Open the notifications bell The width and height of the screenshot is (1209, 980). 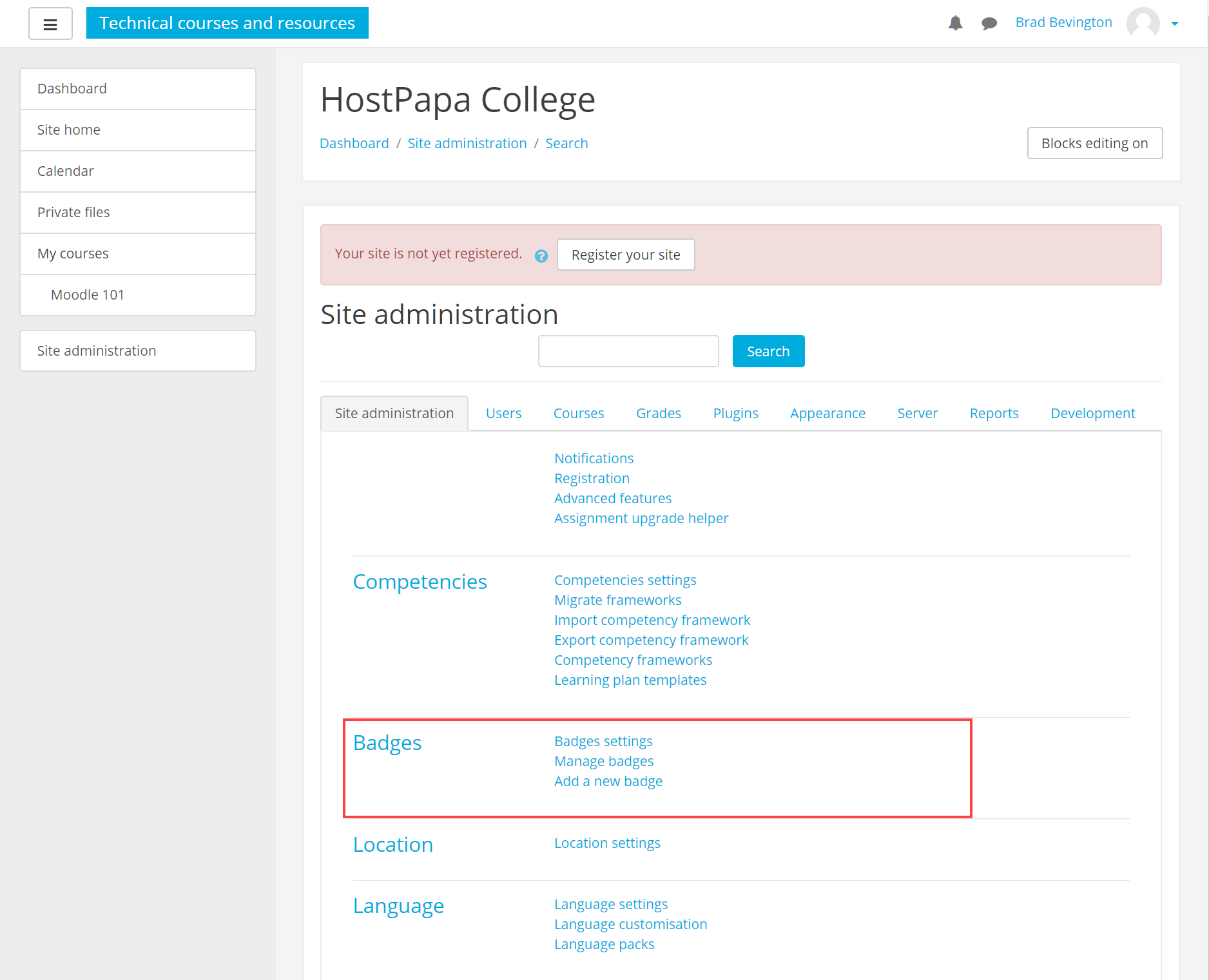(x=955, y=23)
